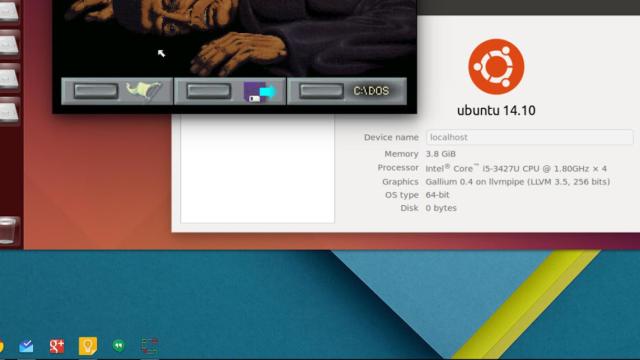This screenshot has width=640, height=360.
Task: Open Hangouts from the shelf
Action: point(119,346)
